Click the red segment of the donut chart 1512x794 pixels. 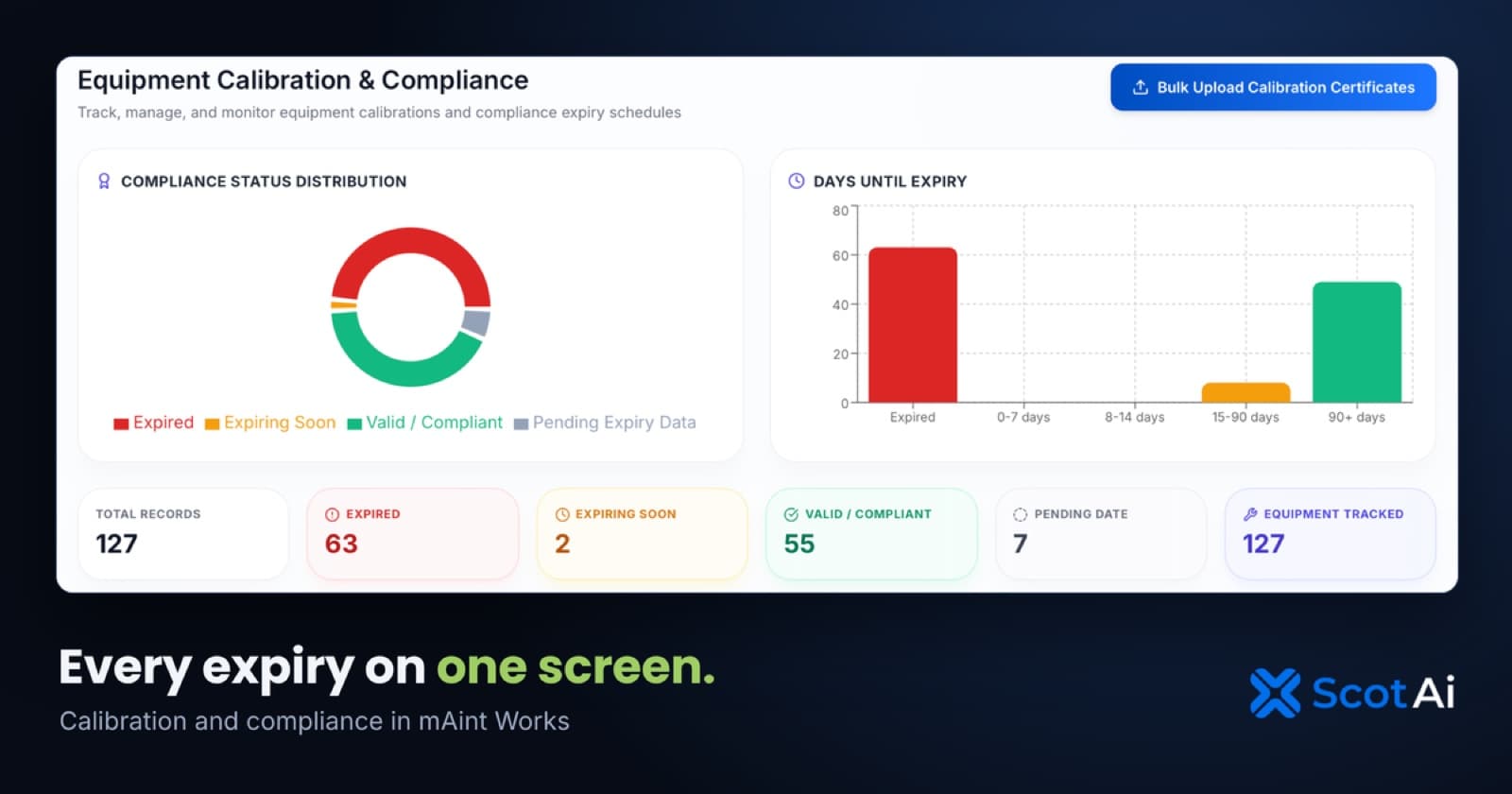[x=411, y=241]
